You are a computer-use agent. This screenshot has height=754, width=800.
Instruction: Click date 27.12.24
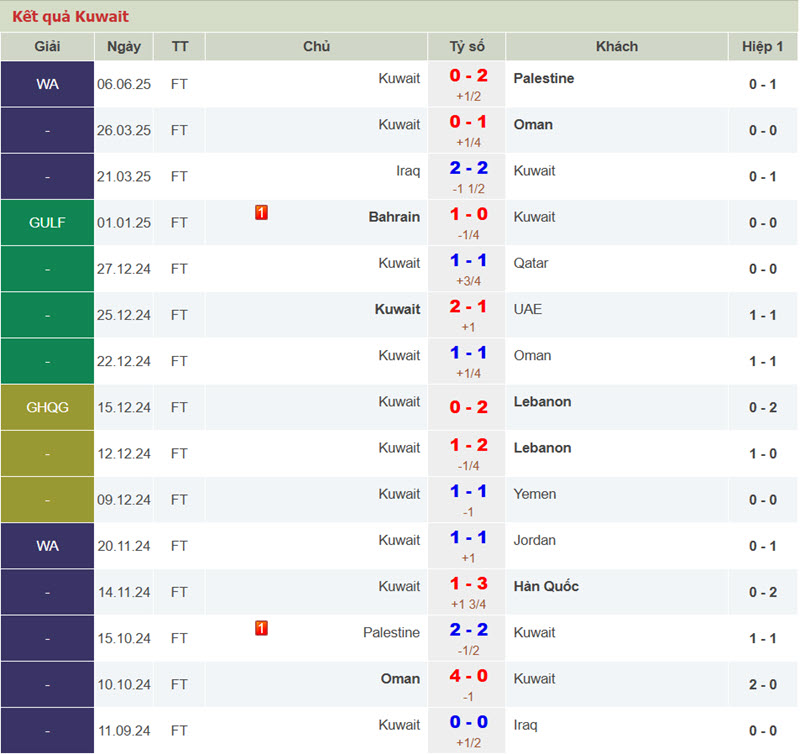(124, 269)
